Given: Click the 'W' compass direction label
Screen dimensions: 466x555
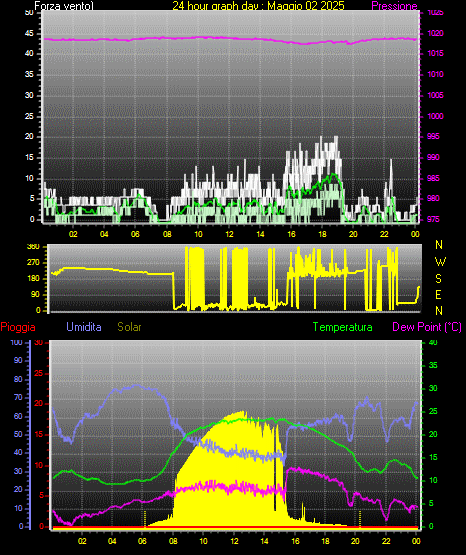Looking at the screenshot, I should (x=440, y=262).
